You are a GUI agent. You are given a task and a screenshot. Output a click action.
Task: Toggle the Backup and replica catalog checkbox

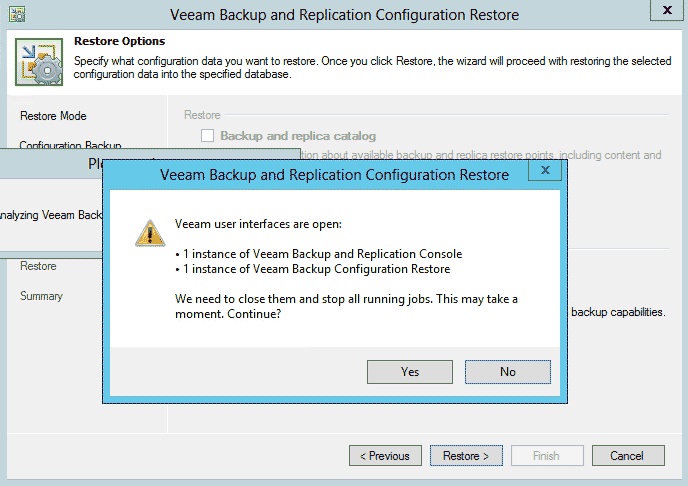tap(207, 136)
